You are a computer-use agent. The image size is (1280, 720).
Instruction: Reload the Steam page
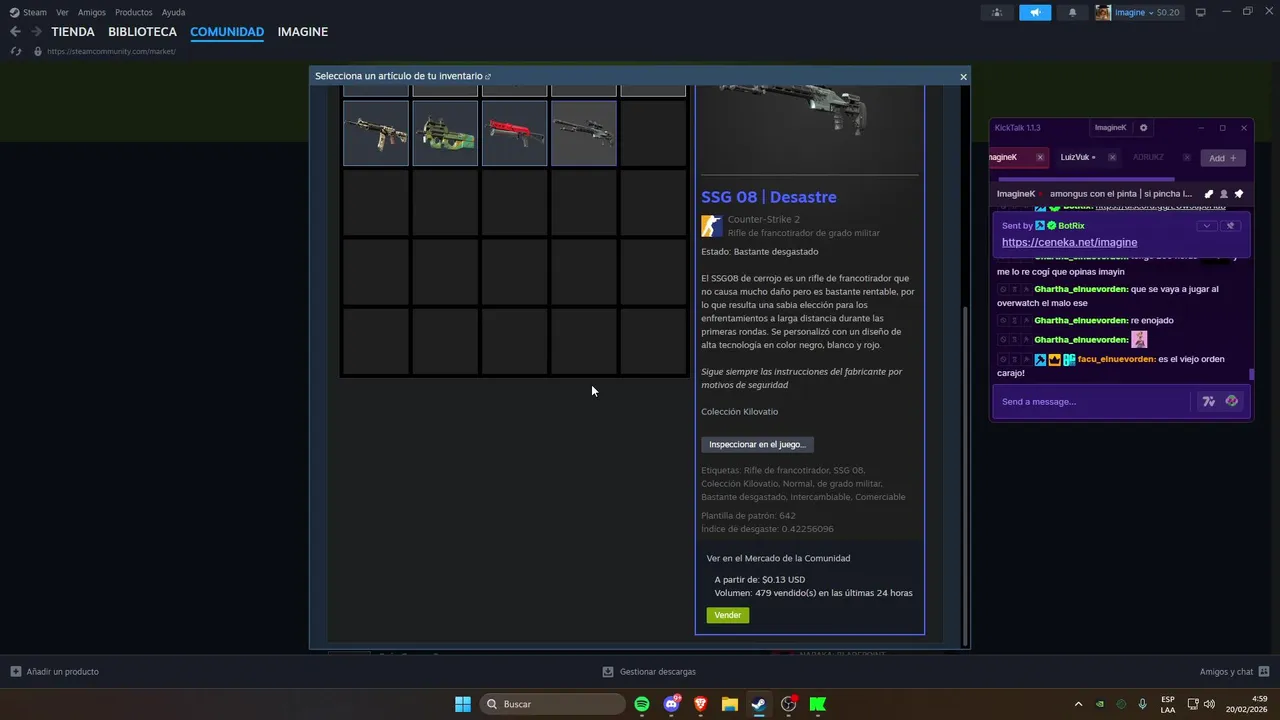pos(15,51)
